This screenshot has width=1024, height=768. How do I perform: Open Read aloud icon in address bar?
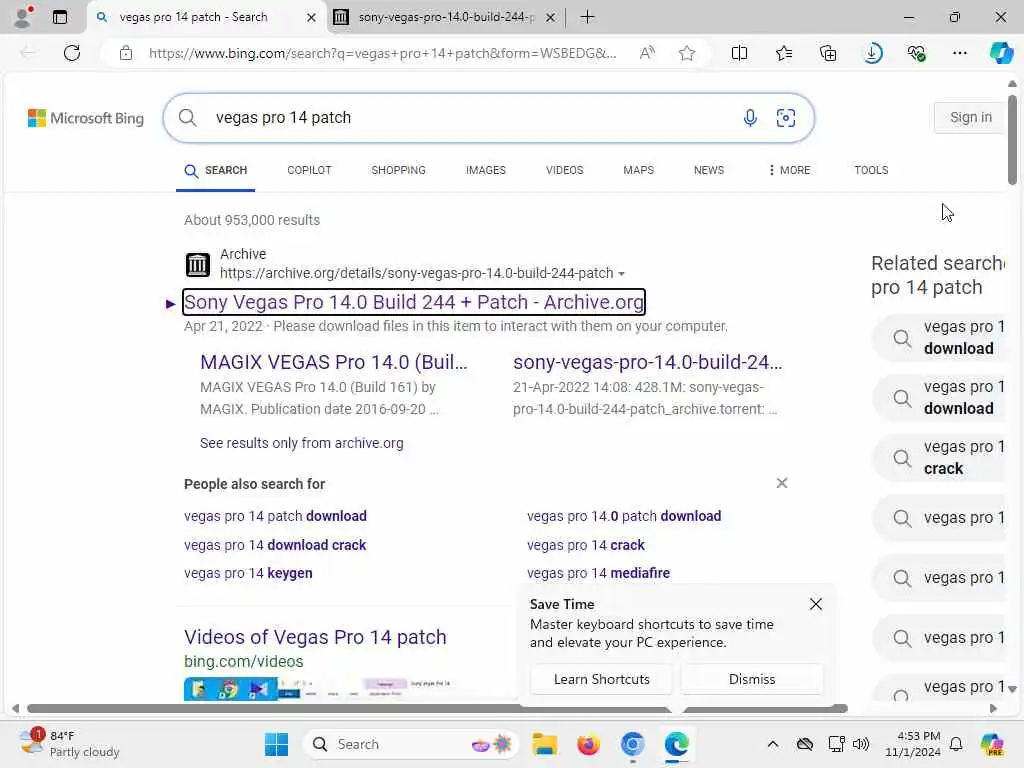pyautogui.click(x=647, y=53)
